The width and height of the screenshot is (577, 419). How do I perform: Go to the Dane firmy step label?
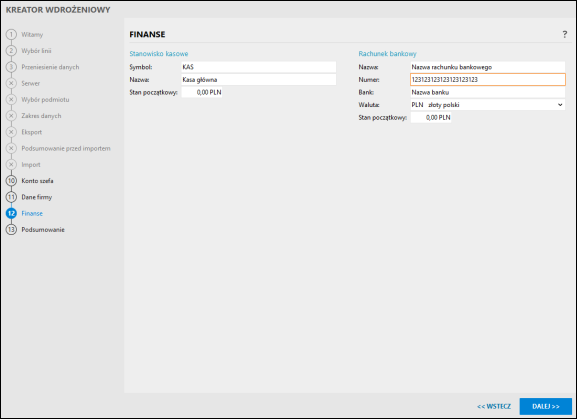[37, 197]
